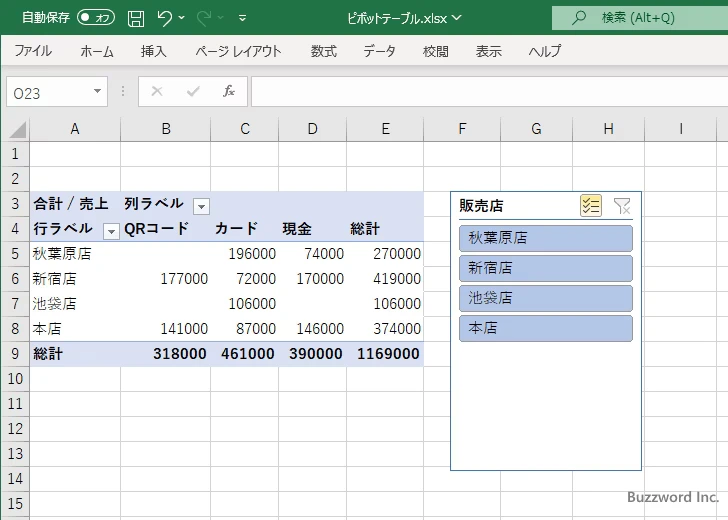
Task: Select column A header
Action: [75, 129]
